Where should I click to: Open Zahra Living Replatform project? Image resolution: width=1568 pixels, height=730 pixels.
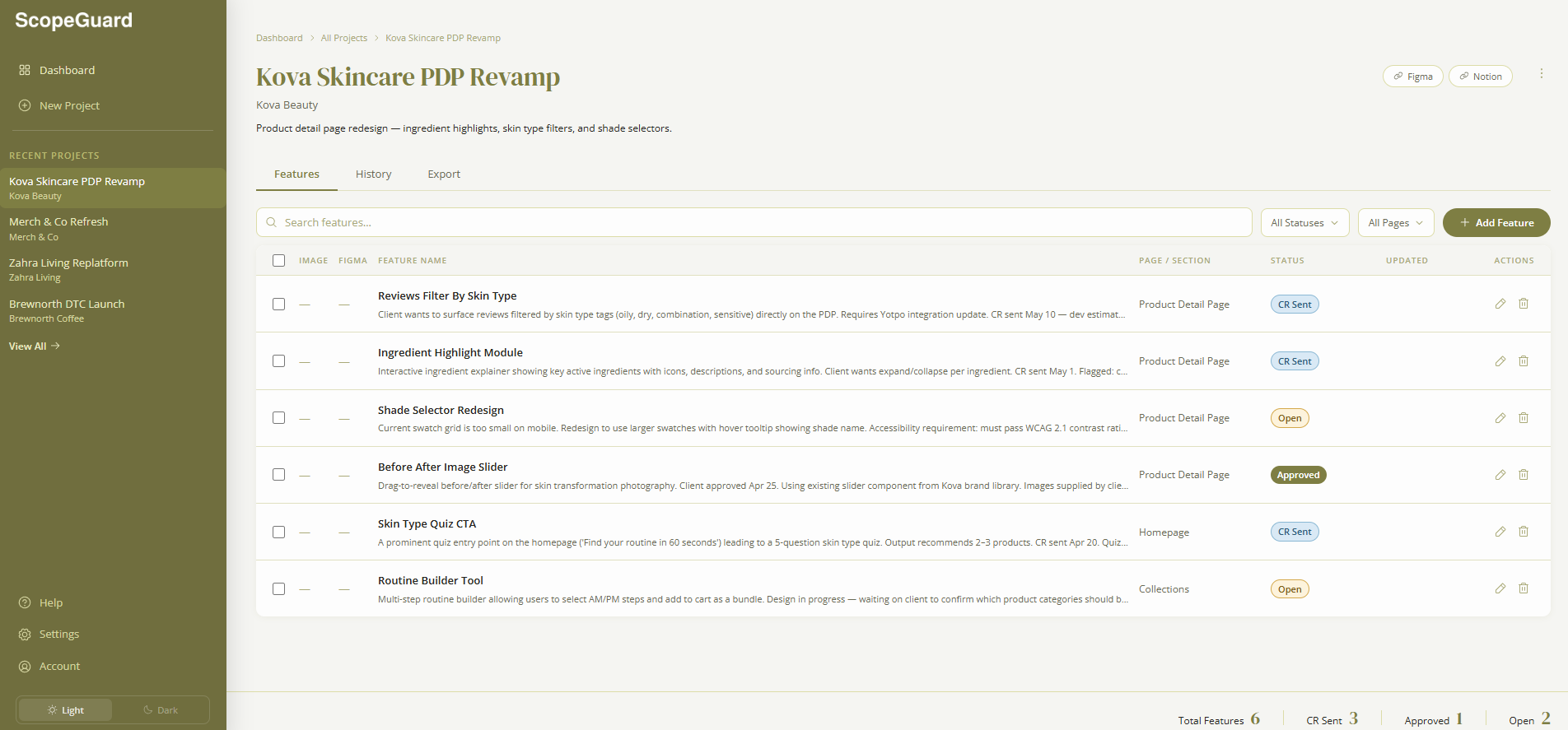[x=113, y=270]
